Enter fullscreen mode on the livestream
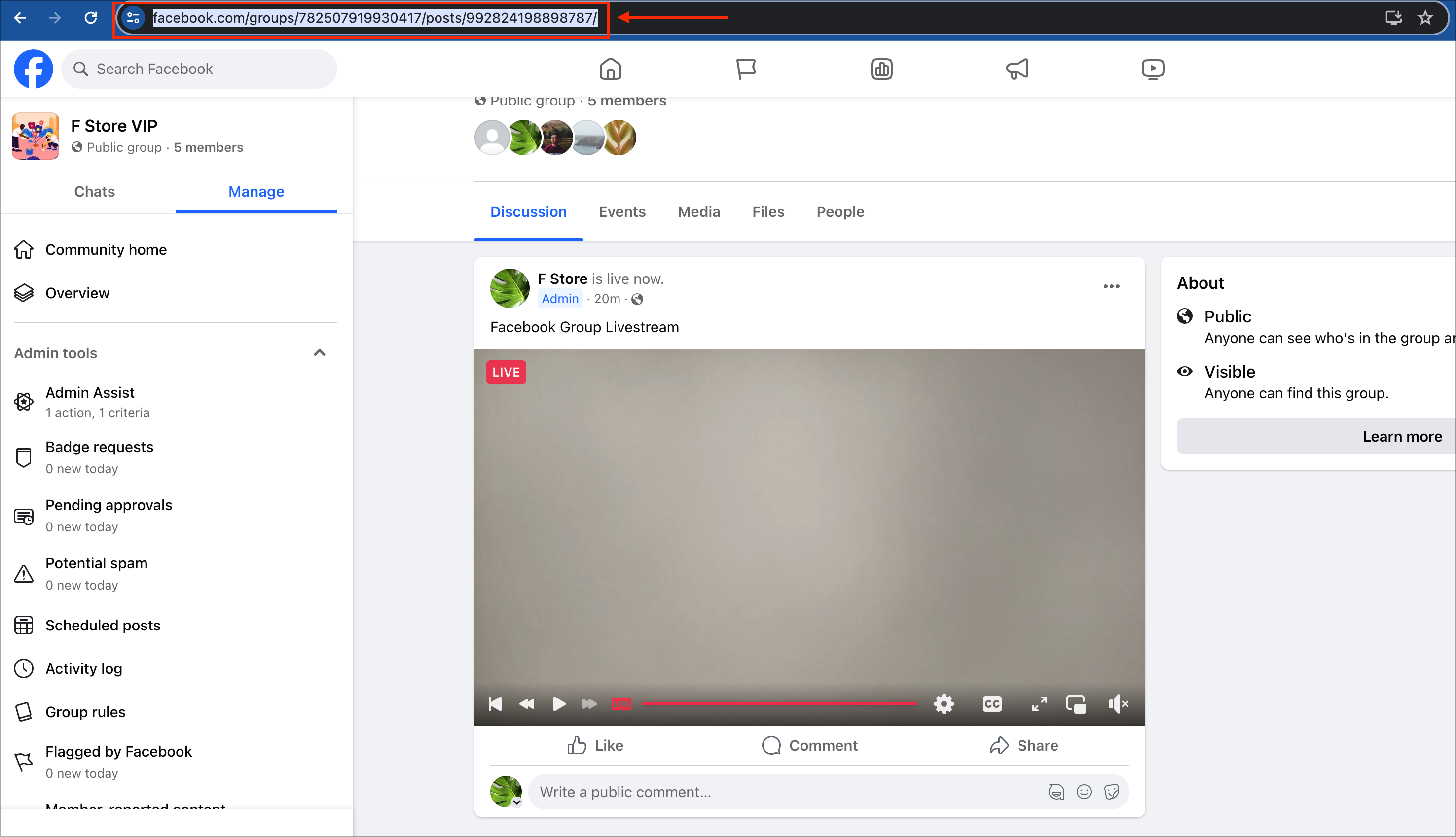The width and height of the screenshot is (1456, 837). (1039, 703)
